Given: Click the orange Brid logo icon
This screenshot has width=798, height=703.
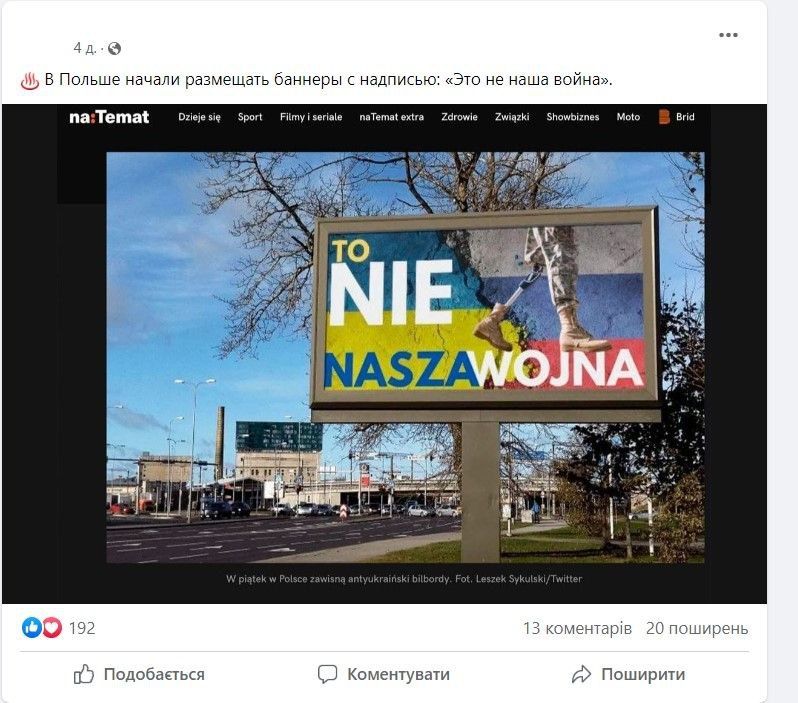Looking at the screenshot, I should (x=664, y=117).
